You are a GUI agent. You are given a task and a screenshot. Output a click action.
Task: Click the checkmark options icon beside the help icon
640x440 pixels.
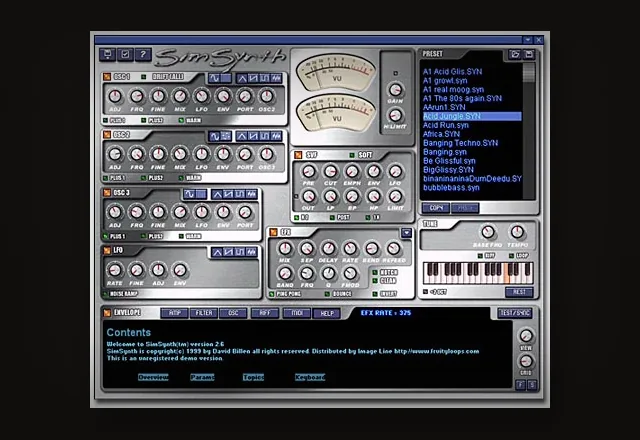[x=125, y=54]
